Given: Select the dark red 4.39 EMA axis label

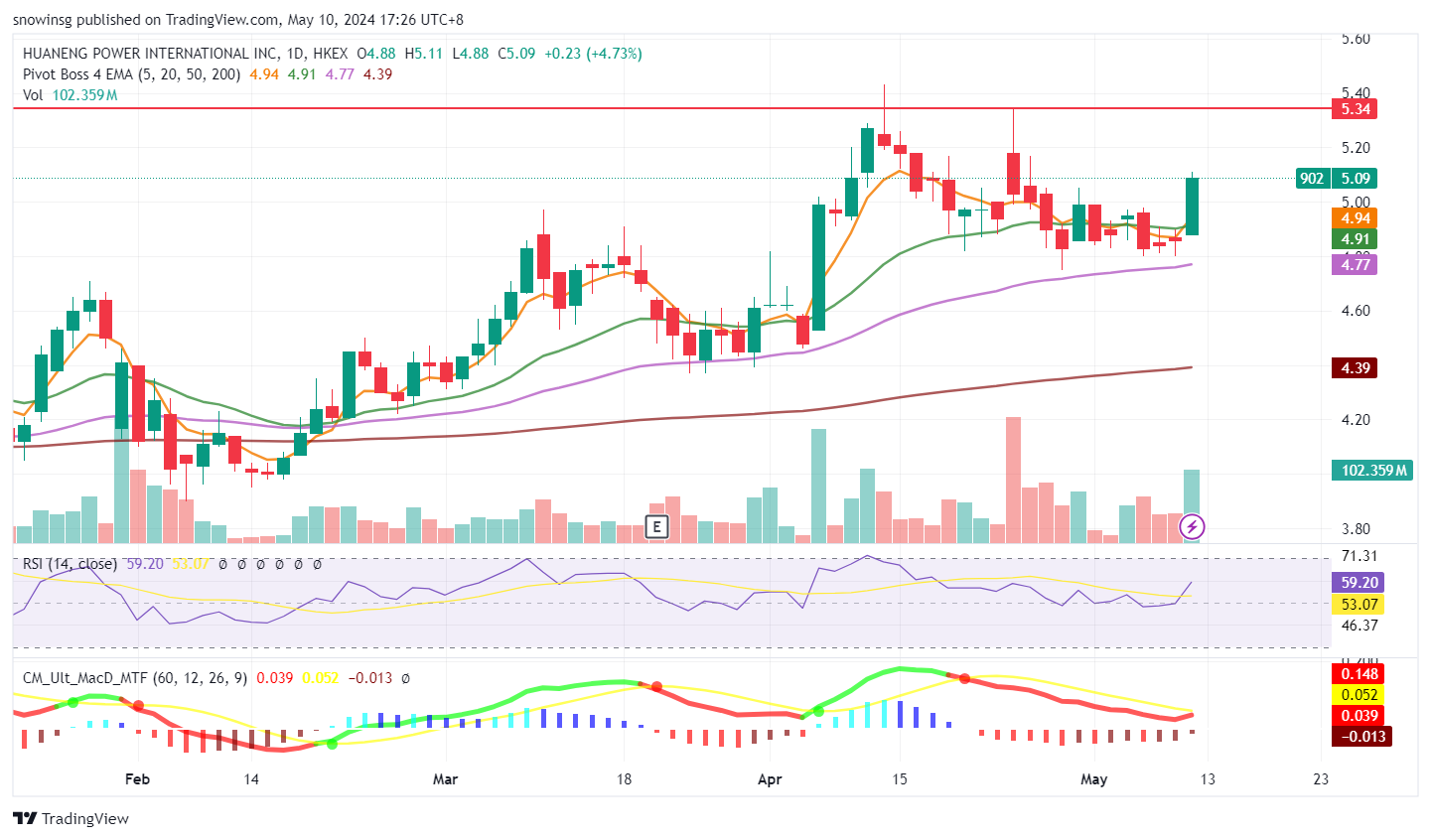Looking at the screenshot, I should [x=1356, y=368].
